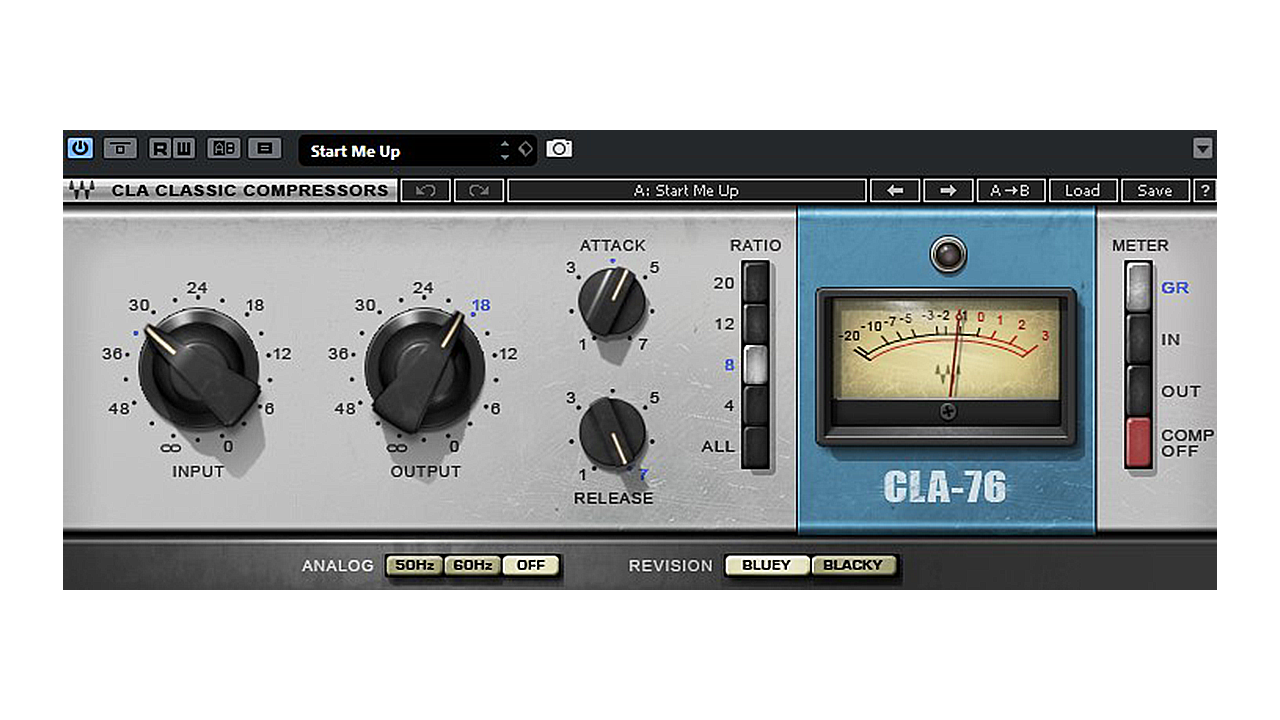Click the Redo arrow button

478,191
